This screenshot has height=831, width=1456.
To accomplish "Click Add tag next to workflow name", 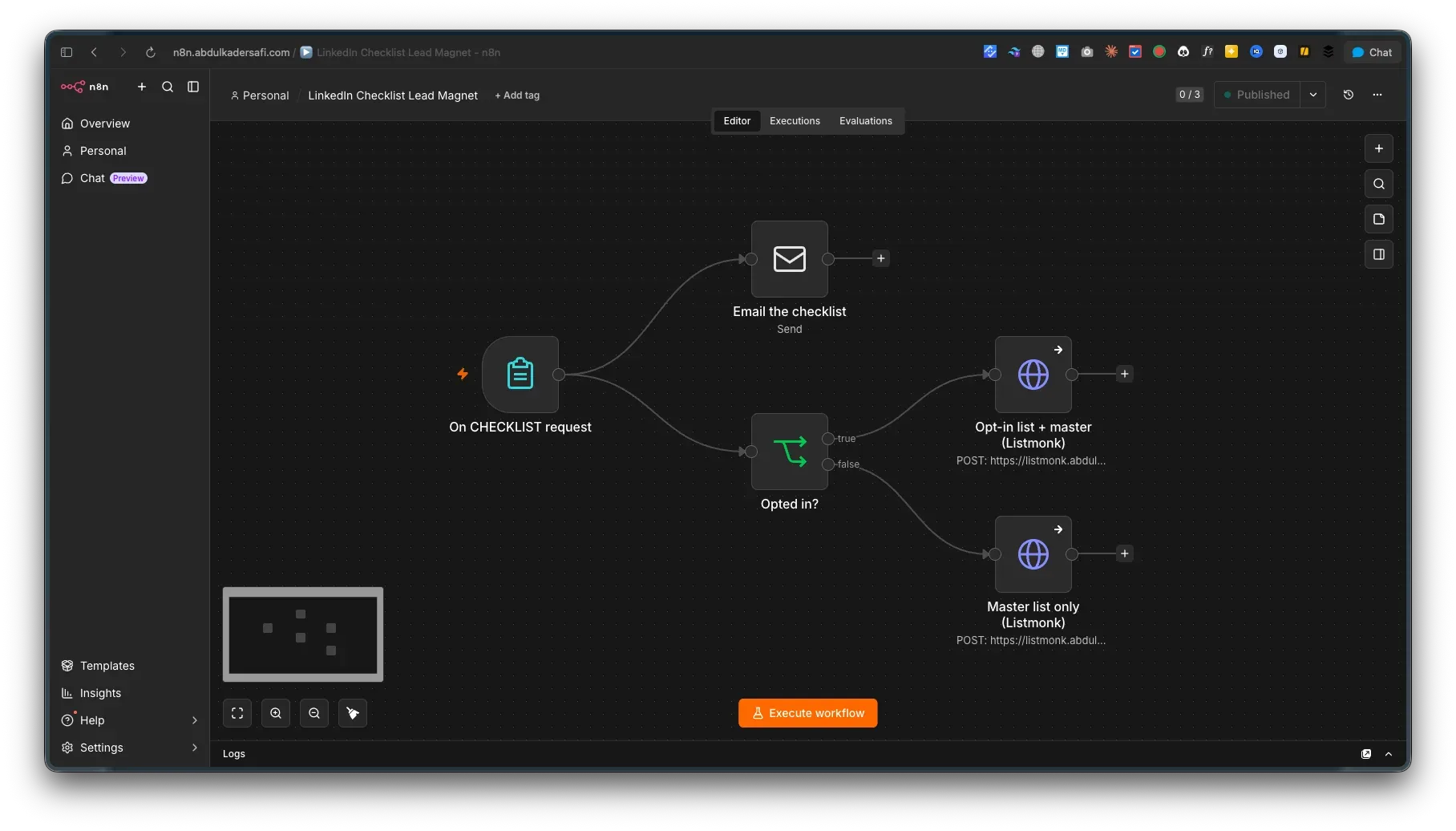I will point(517,95).
